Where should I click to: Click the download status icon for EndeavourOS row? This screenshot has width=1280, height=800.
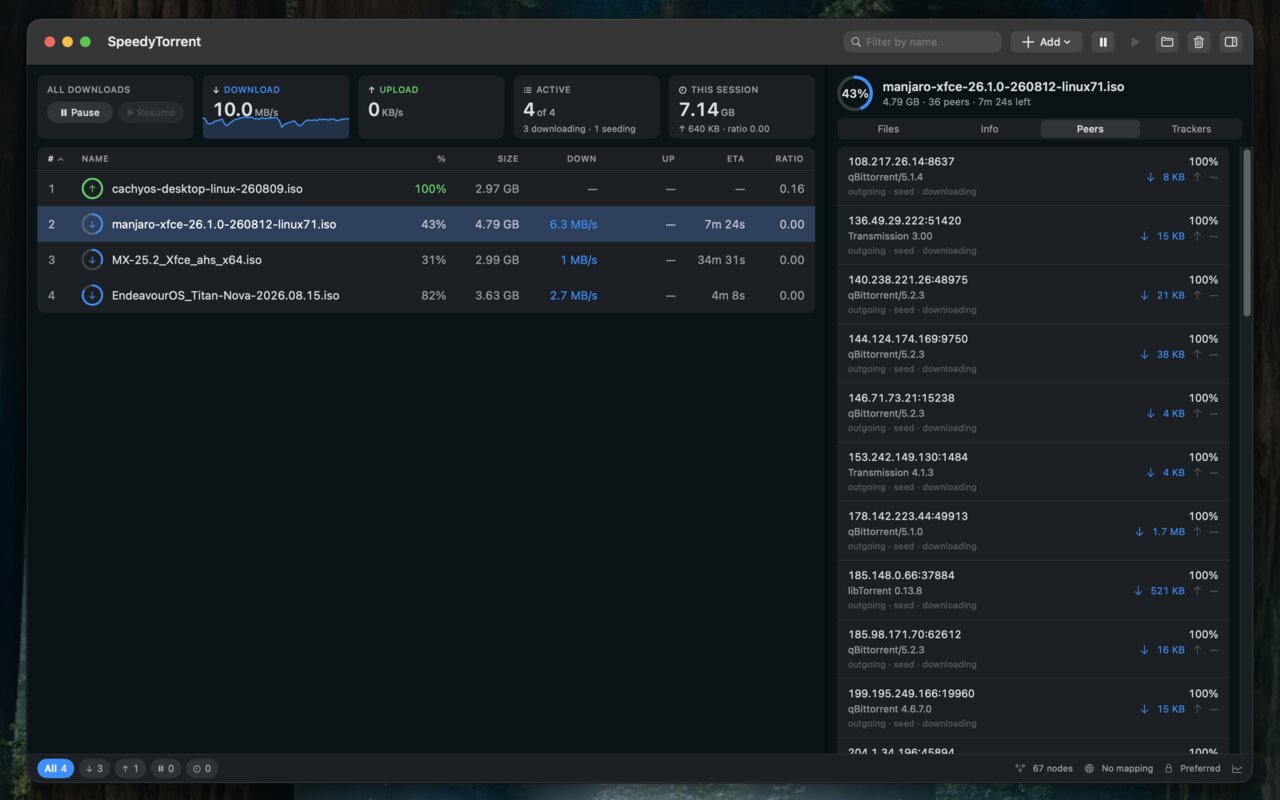tap(92, 296)
